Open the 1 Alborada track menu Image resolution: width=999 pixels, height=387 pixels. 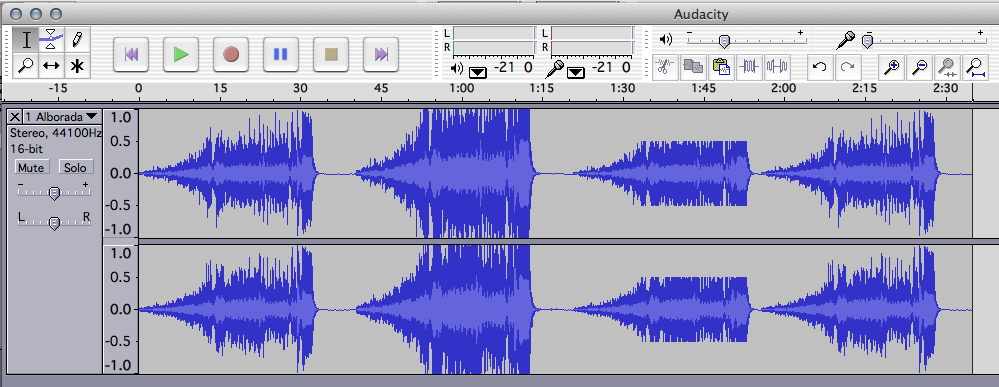61,117
